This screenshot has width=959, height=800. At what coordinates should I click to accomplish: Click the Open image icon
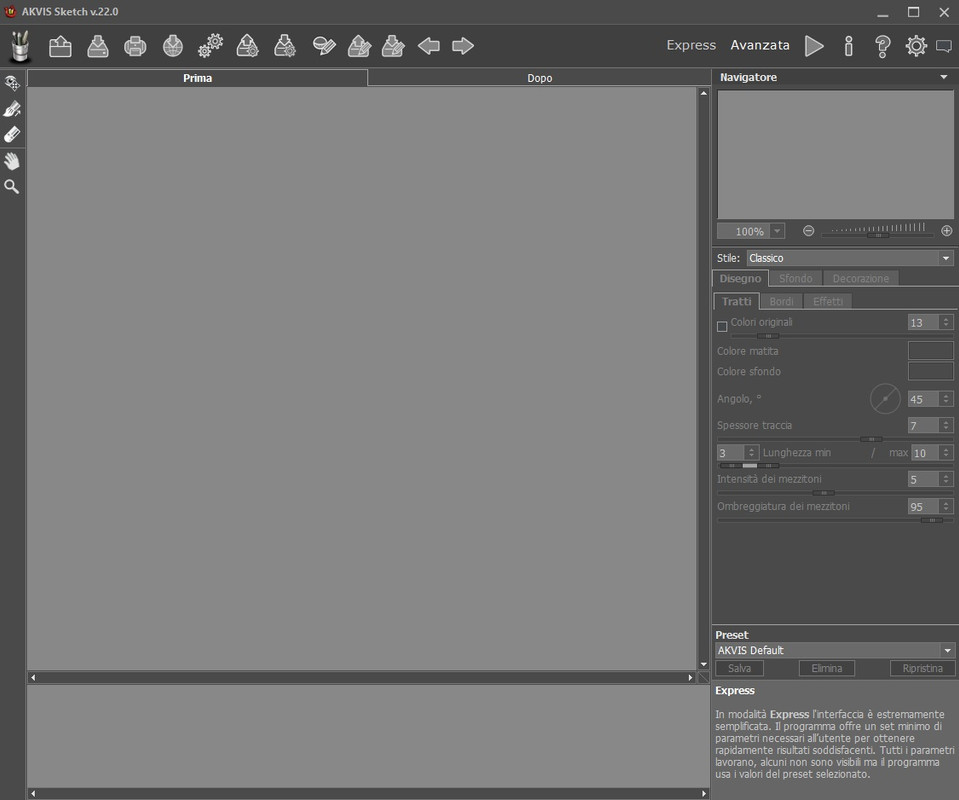pos(60,46)
